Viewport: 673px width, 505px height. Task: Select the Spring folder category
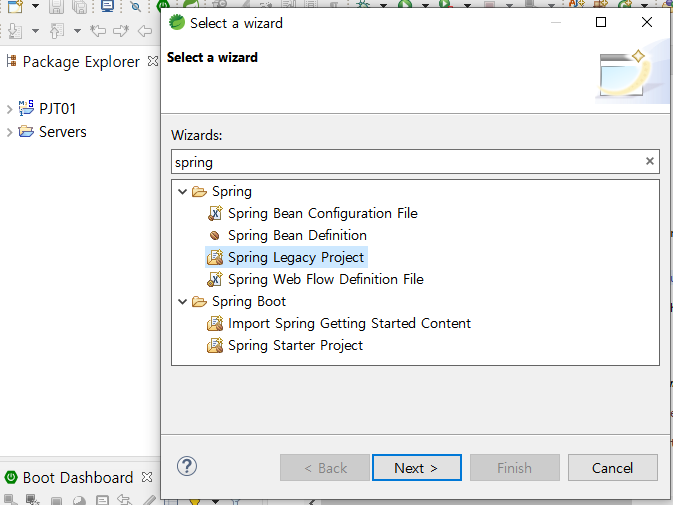click(232, 191)
